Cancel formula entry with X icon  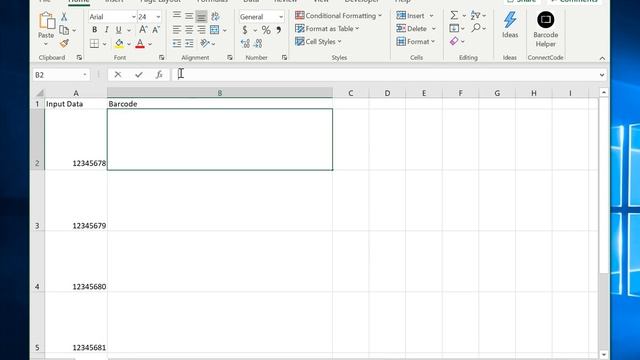point(118,75)
